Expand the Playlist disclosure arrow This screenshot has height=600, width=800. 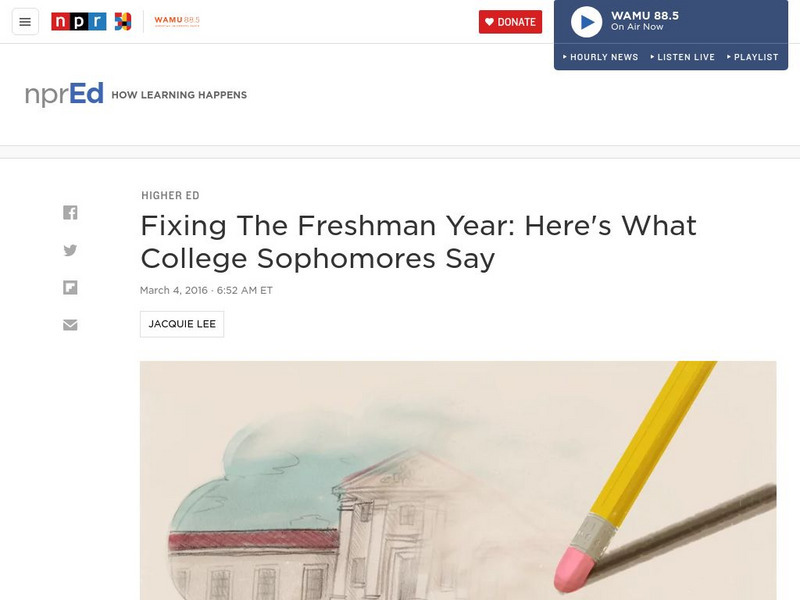pyautogui.click(x=729, y=57)
